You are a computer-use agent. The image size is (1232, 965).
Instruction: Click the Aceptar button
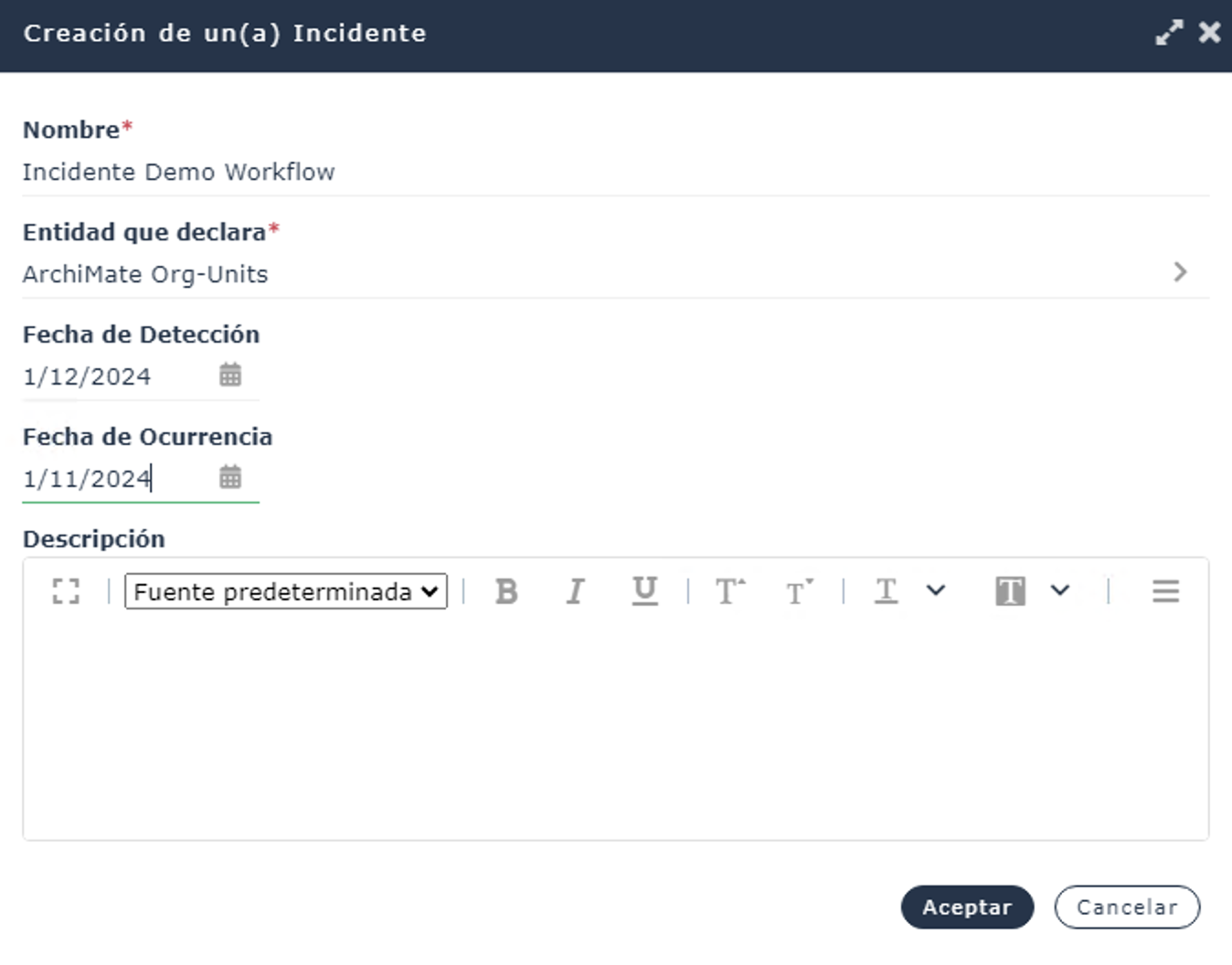[967, 907]
